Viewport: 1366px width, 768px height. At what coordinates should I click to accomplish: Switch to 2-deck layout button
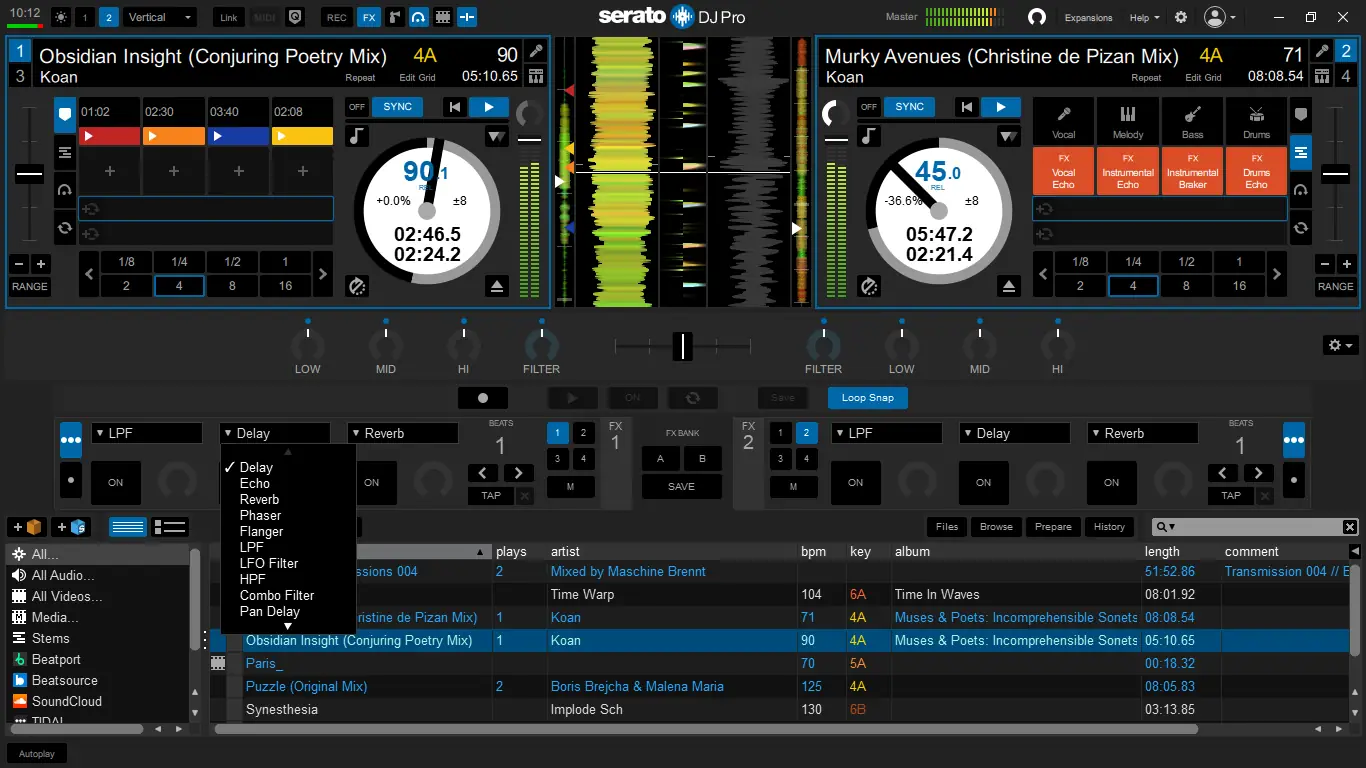click(x=108, y=17)
